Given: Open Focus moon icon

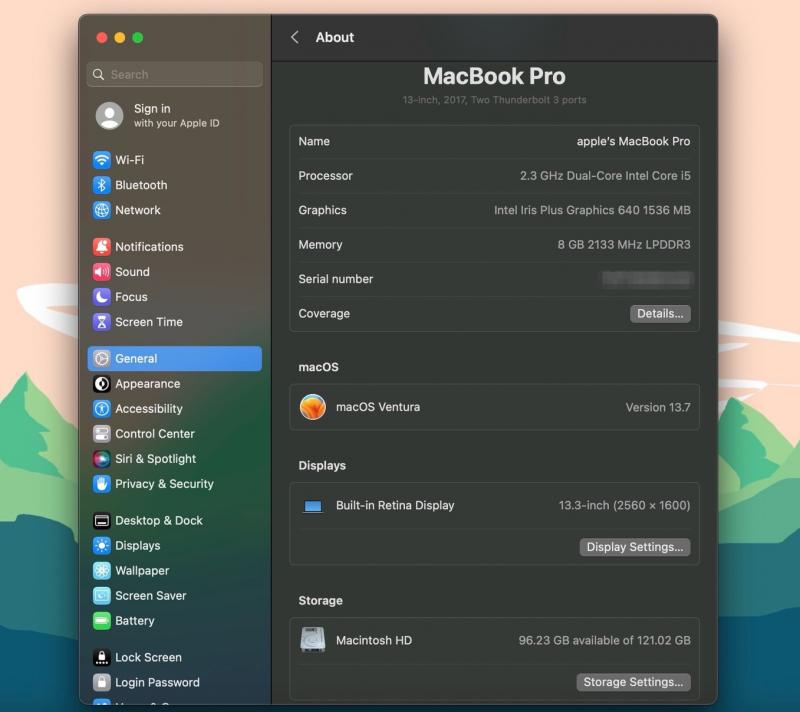Looking at the screenshot, I should tap(101, 297).
